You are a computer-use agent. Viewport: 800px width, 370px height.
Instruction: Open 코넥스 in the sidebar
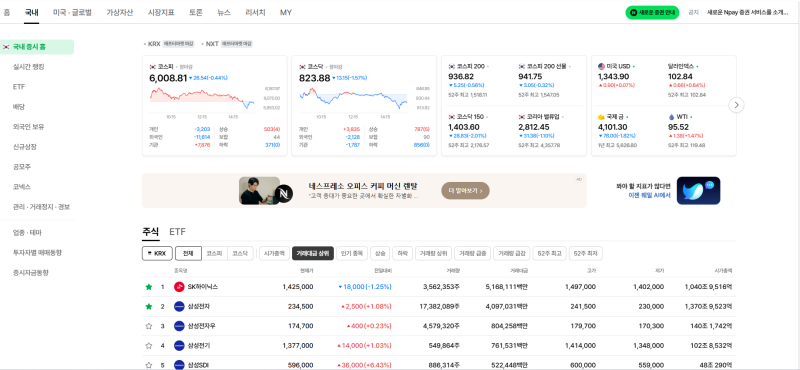click(22, 187)
